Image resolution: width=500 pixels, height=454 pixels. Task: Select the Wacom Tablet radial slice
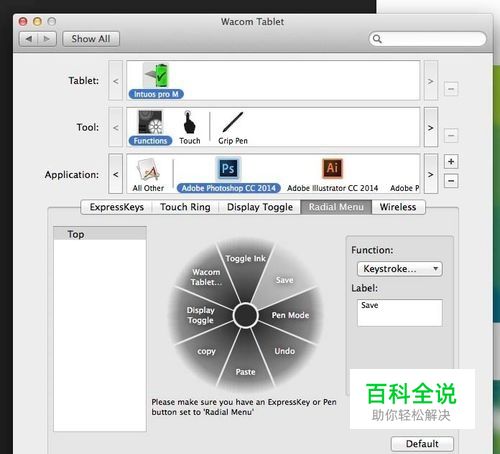[206, 277]
